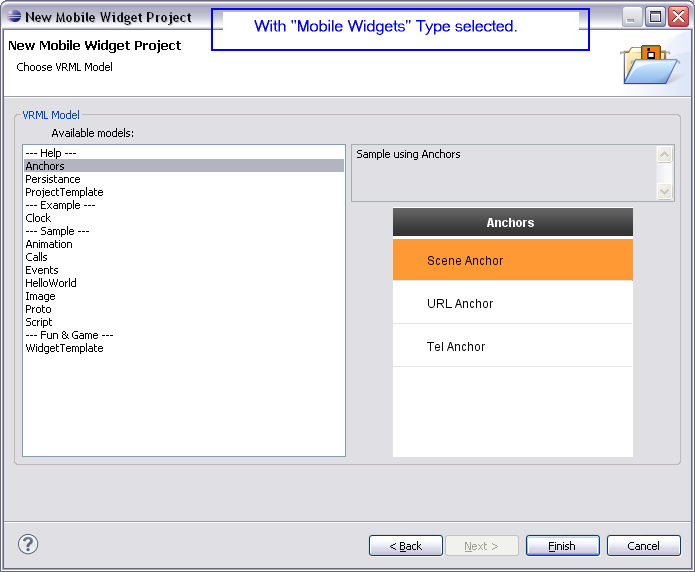Click description box scroll down arrow

[664, 192]
